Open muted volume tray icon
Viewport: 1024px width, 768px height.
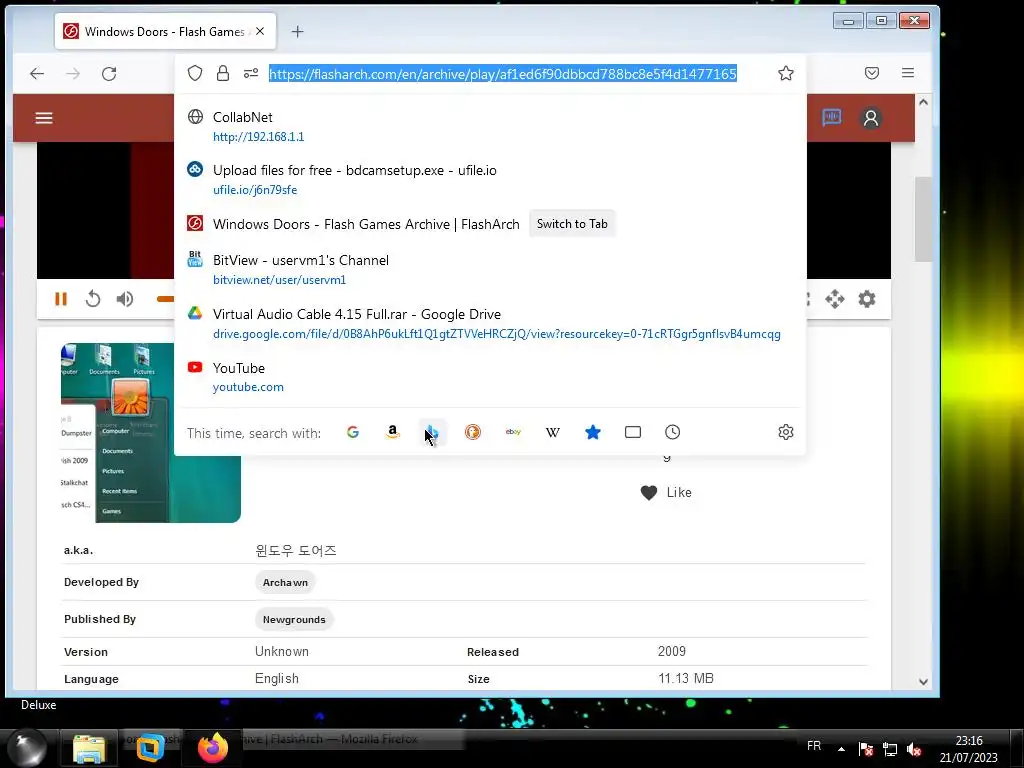914,750
